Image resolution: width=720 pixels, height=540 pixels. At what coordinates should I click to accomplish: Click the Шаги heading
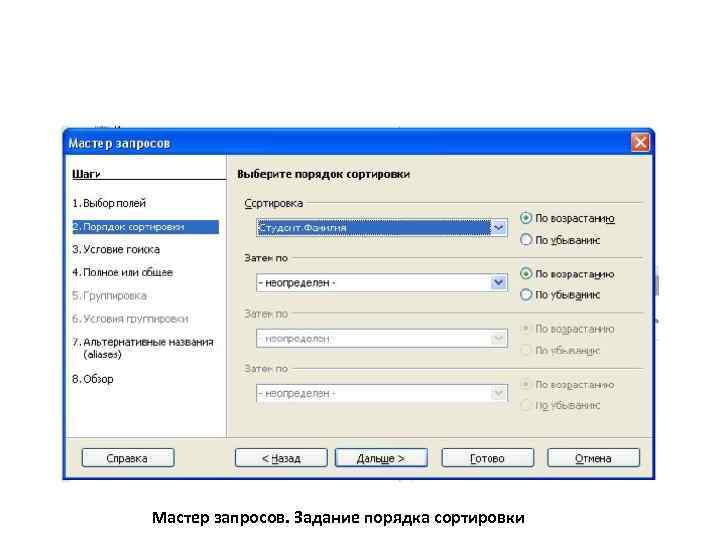click(86, 174)
